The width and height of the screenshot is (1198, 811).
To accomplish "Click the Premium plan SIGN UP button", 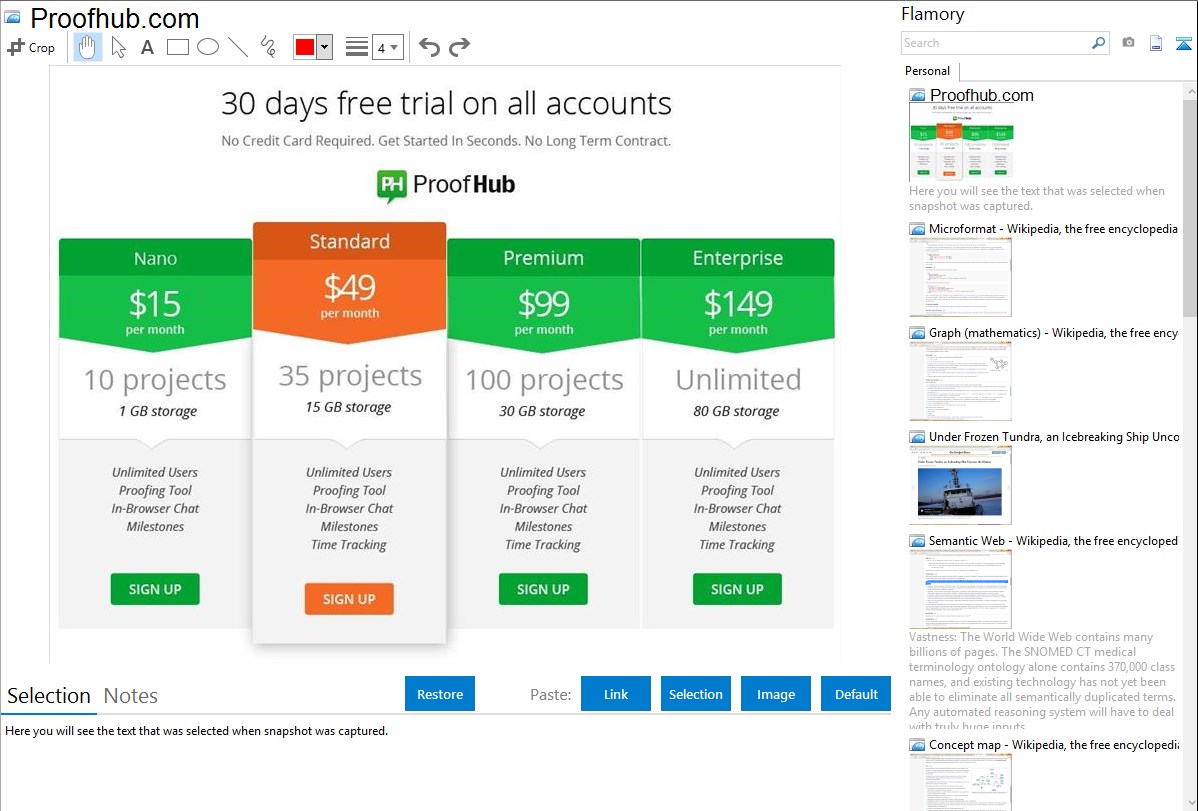I will [543, 589].
